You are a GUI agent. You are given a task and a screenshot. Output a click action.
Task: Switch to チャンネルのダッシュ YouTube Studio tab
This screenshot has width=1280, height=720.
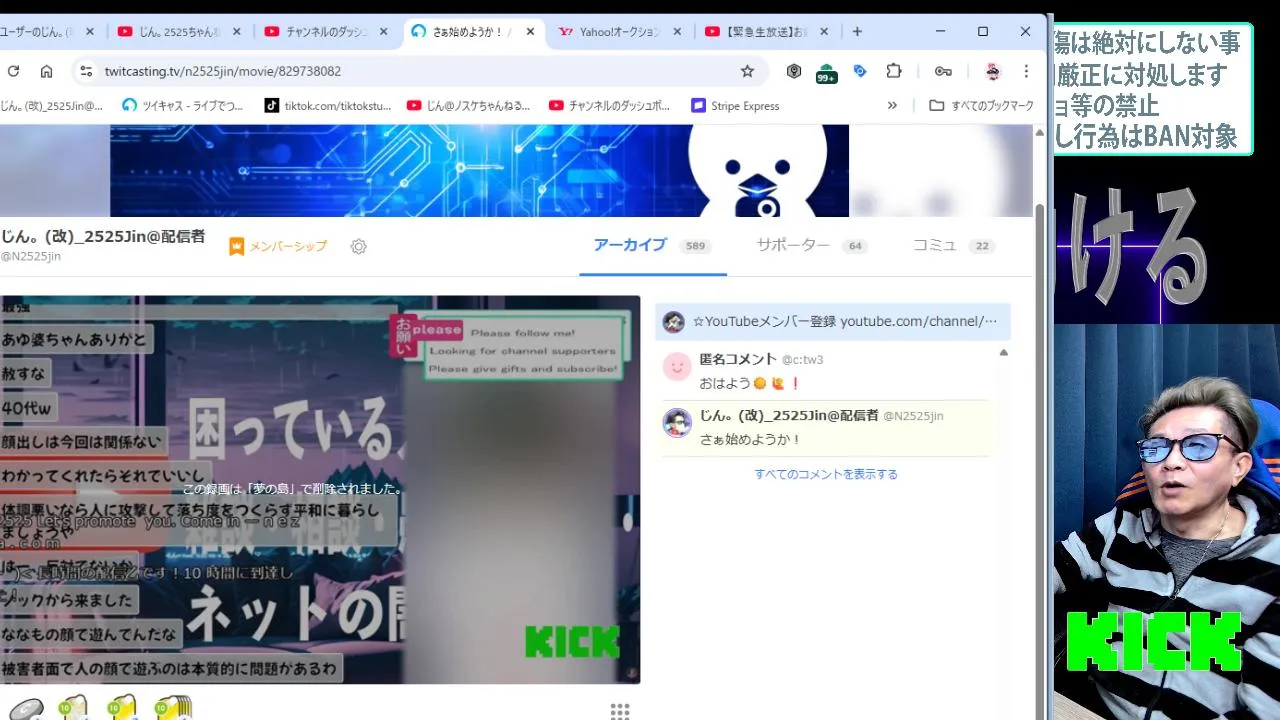coord(326,32)
